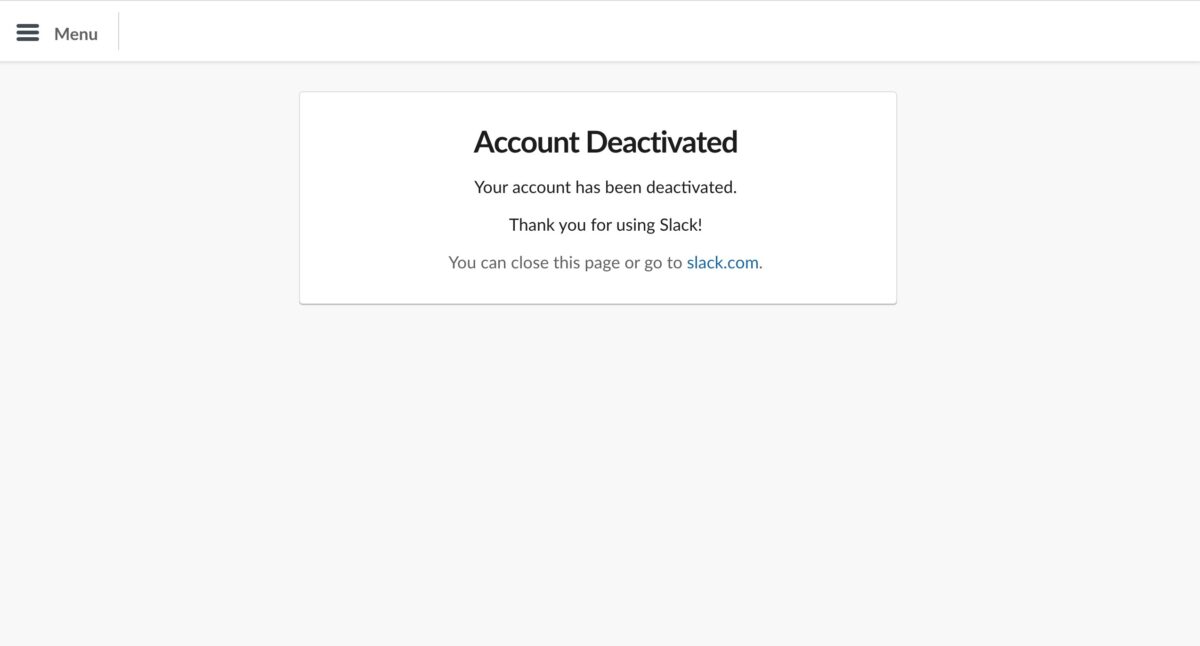Image resolution: width=1200 pixels, height=646 pixels.
Task: Click the Menu label in header
Action: click(76, 34)
